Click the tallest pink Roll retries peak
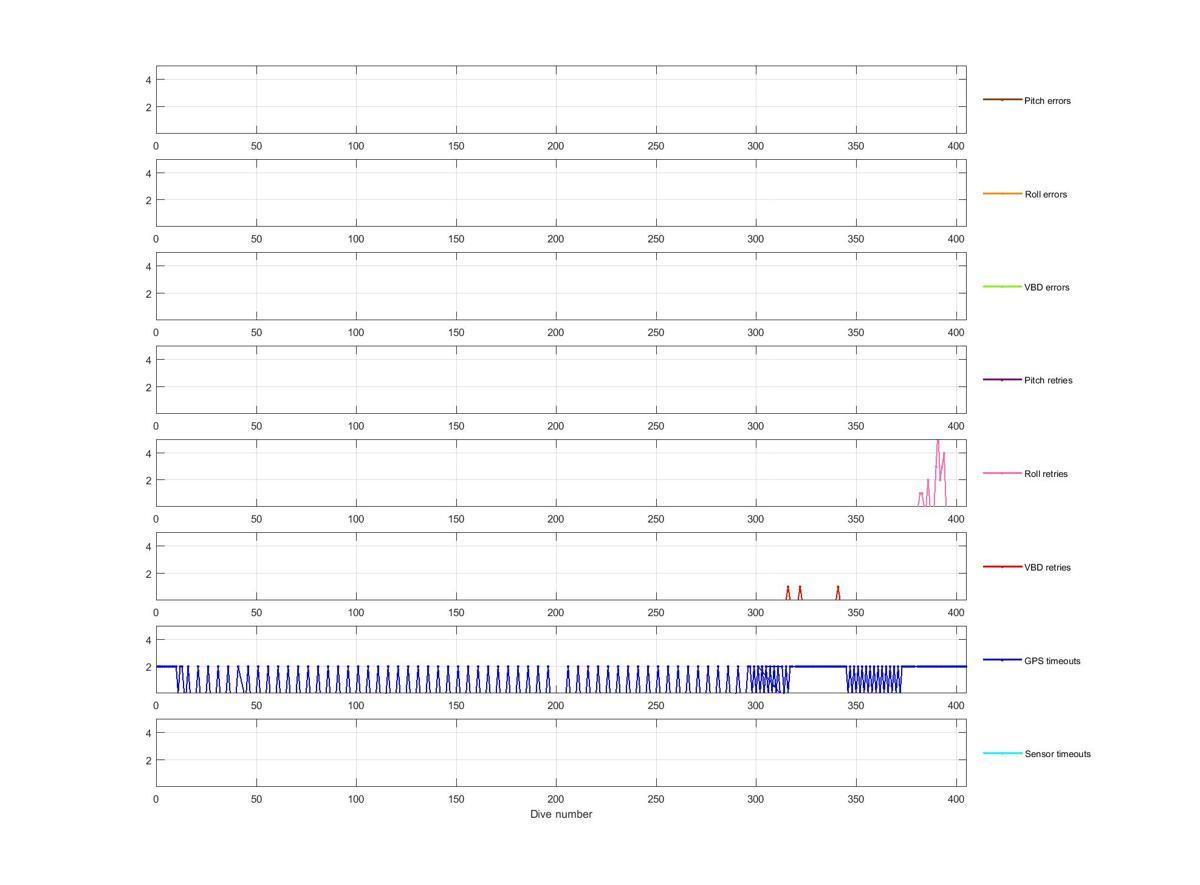1200x885 pixels. click(938, 442)
